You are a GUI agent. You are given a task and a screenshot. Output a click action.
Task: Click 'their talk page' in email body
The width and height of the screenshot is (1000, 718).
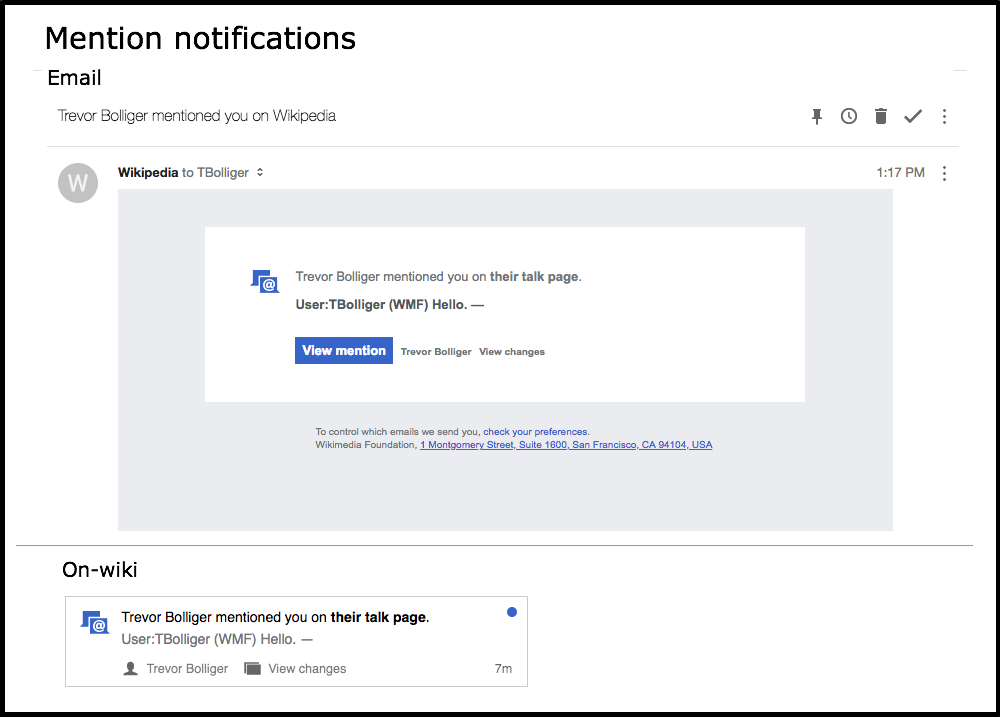click(534, 277)
